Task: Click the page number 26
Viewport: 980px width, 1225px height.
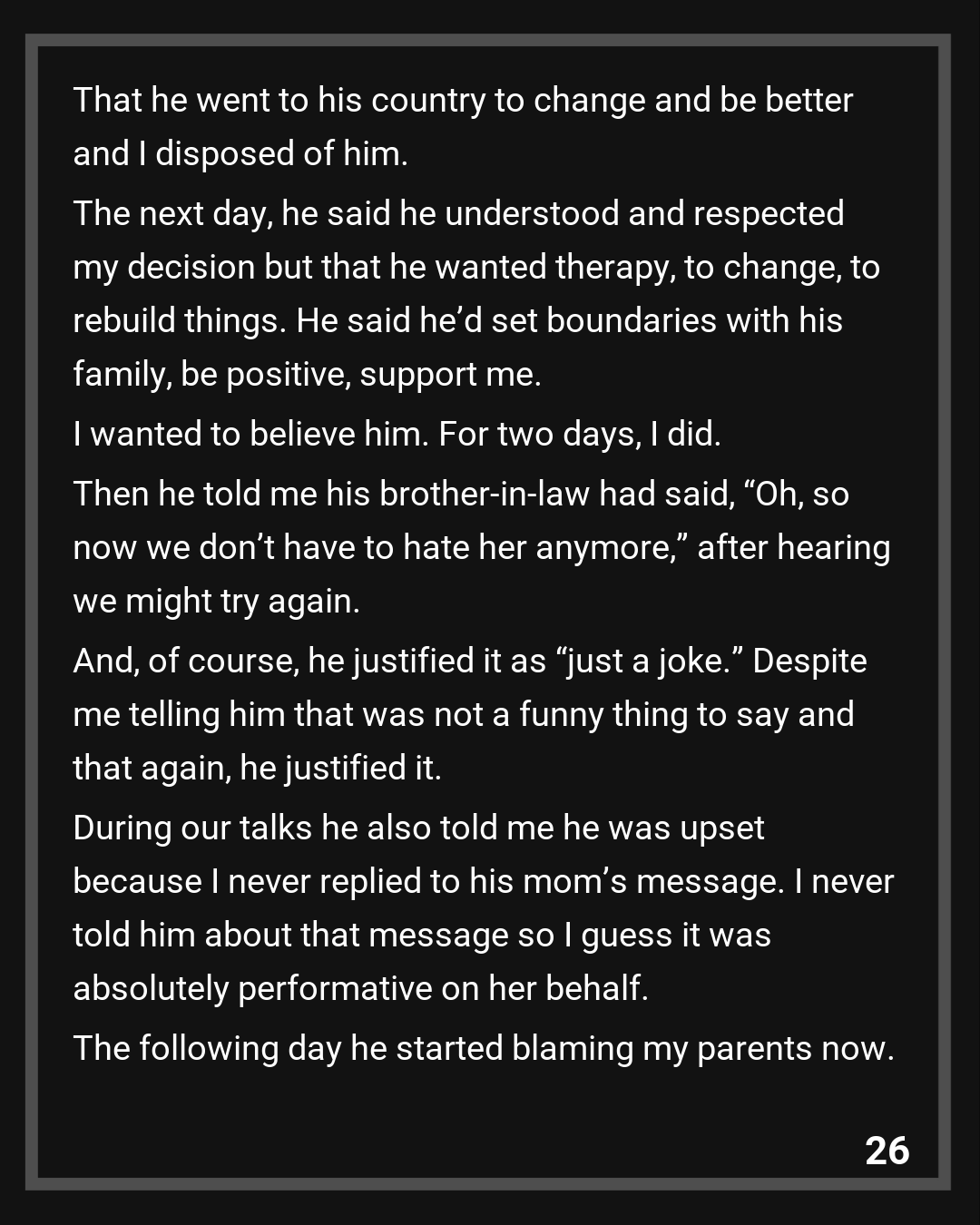Action: (x=887, y=1151)
